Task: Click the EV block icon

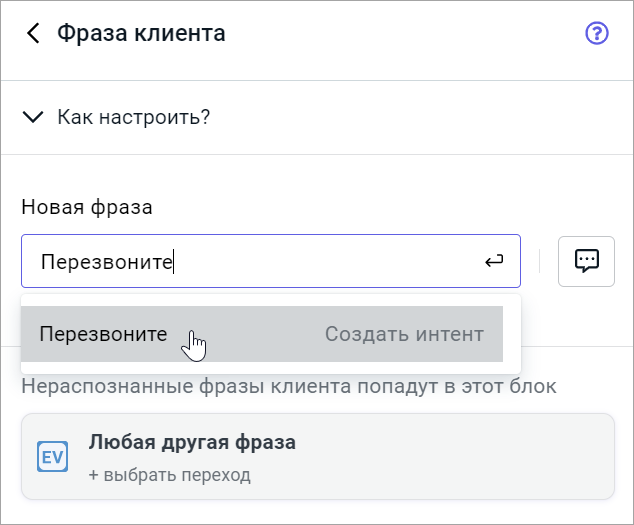Action: pyautogui.click(x=51, y=456)
